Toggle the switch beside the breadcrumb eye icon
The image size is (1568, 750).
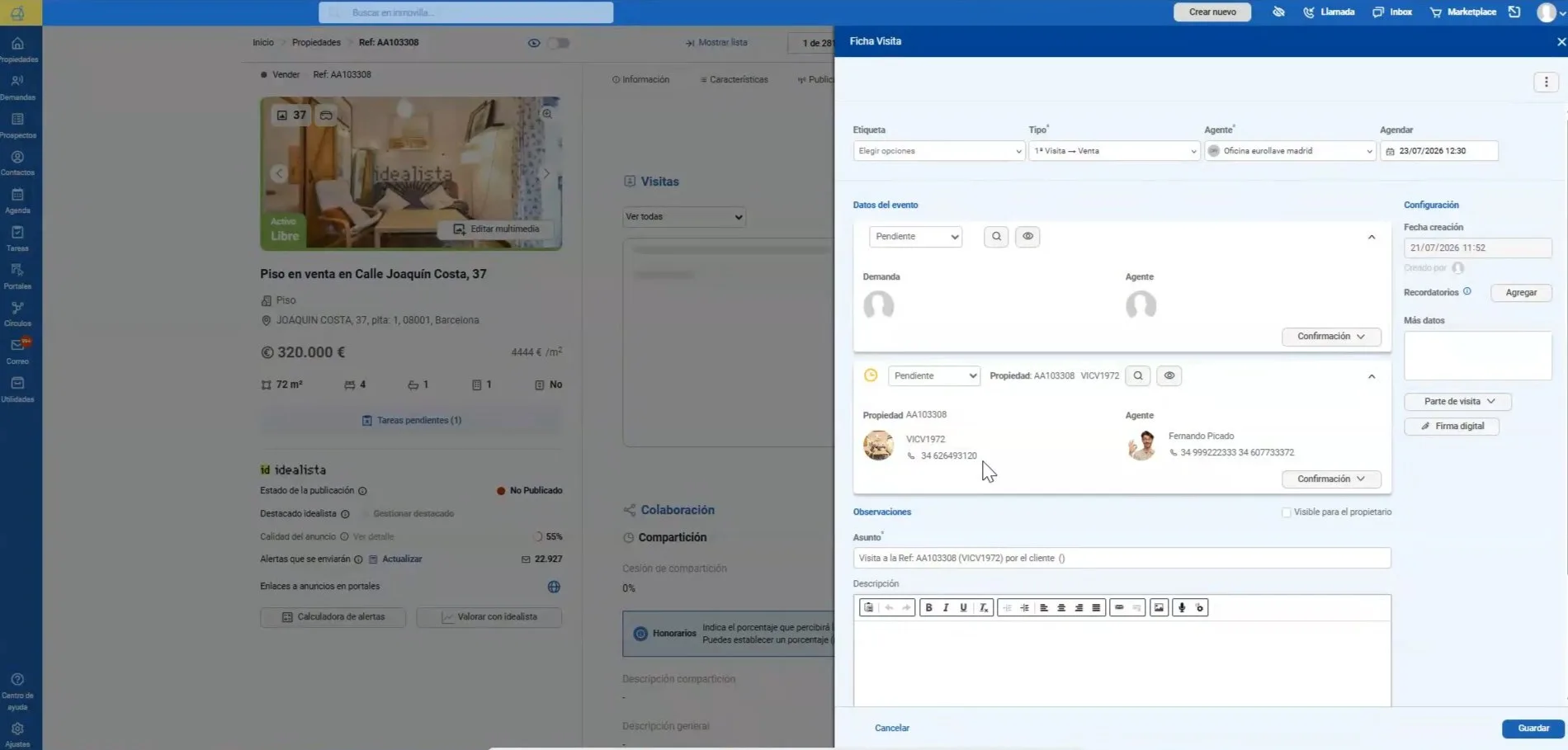pyautogui.click(x=559, y=43)
